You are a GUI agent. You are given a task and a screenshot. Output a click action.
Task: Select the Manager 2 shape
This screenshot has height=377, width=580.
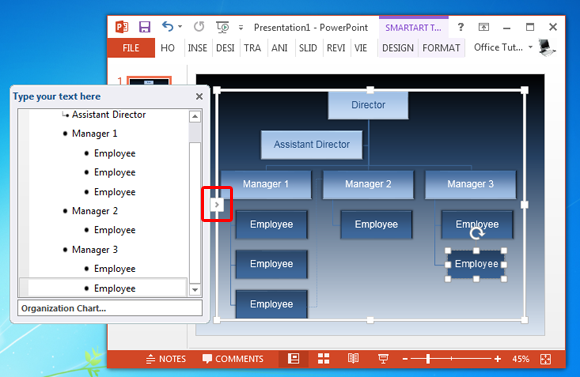tap(368, 184)
